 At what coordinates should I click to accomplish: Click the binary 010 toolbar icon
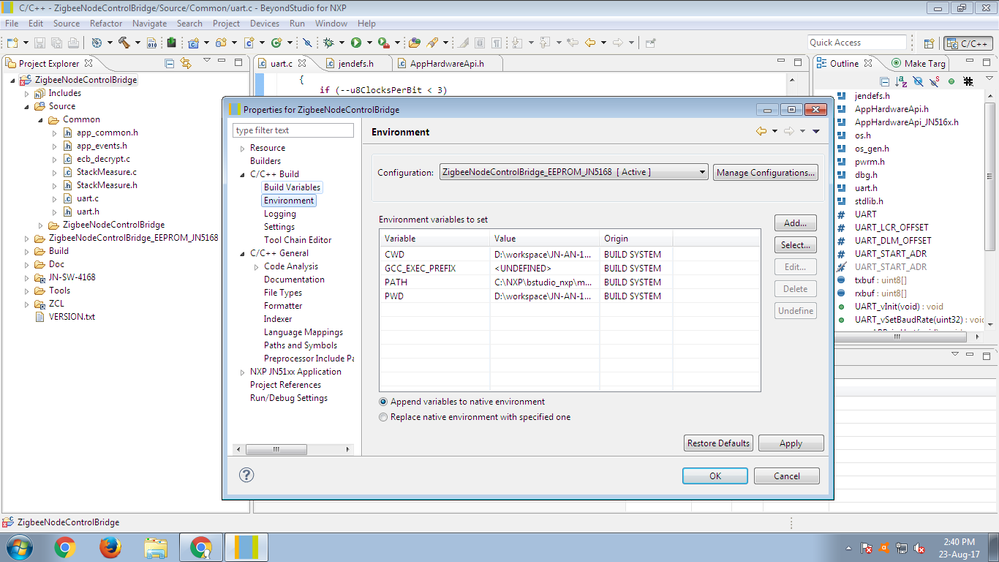click(152, 43)
